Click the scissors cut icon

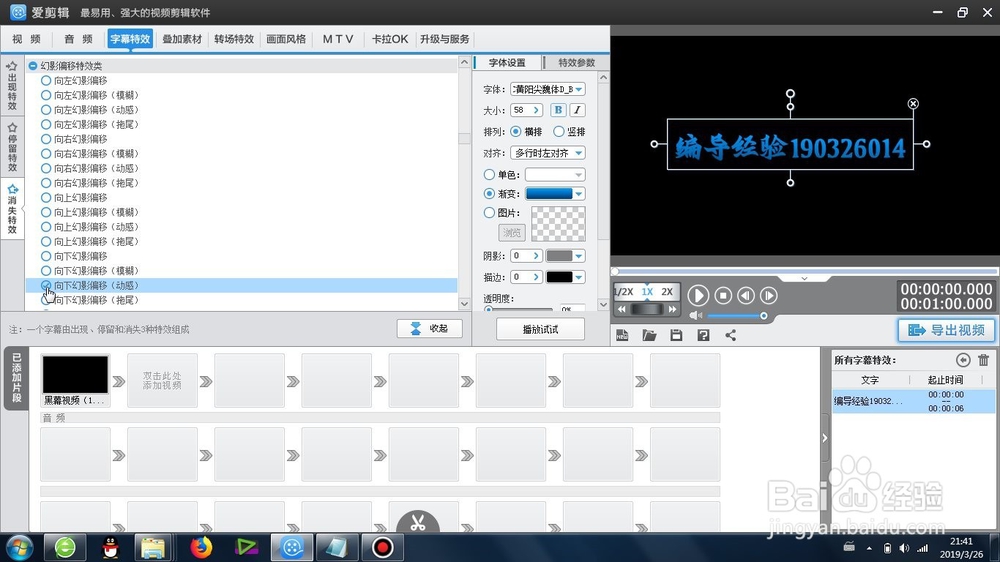point(418,523)
